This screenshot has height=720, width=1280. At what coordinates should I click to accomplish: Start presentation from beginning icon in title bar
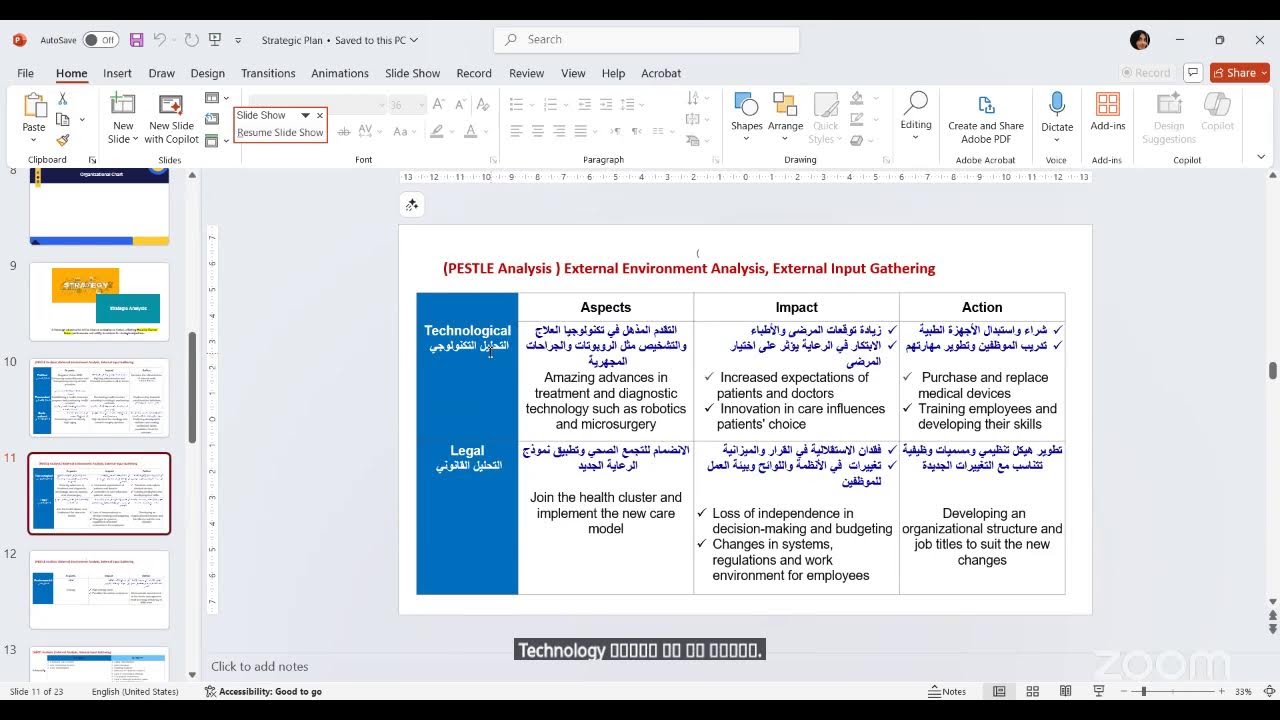pos(215,40)
